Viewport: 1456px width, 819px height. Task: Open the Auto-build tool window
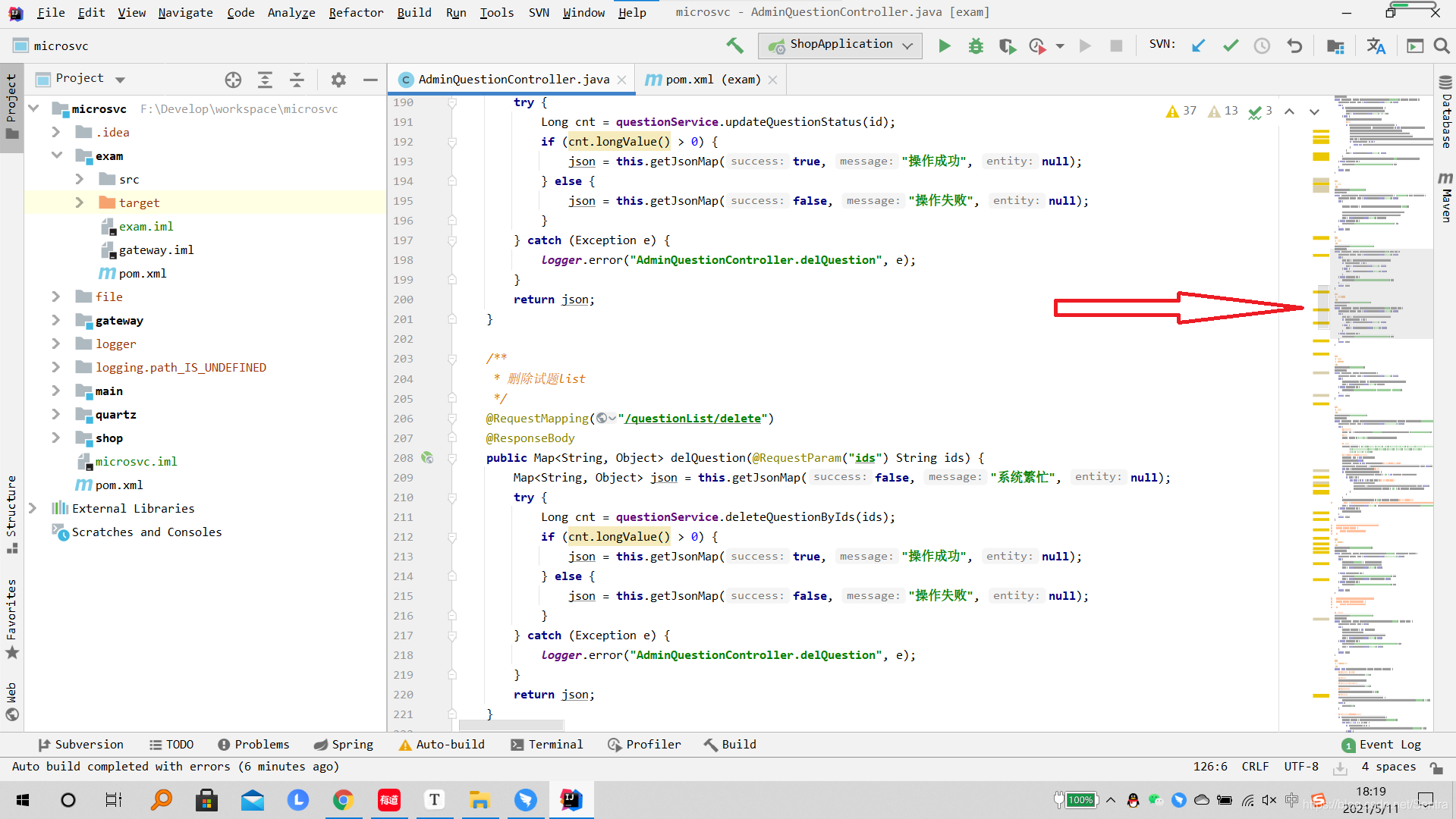(442, 745)
